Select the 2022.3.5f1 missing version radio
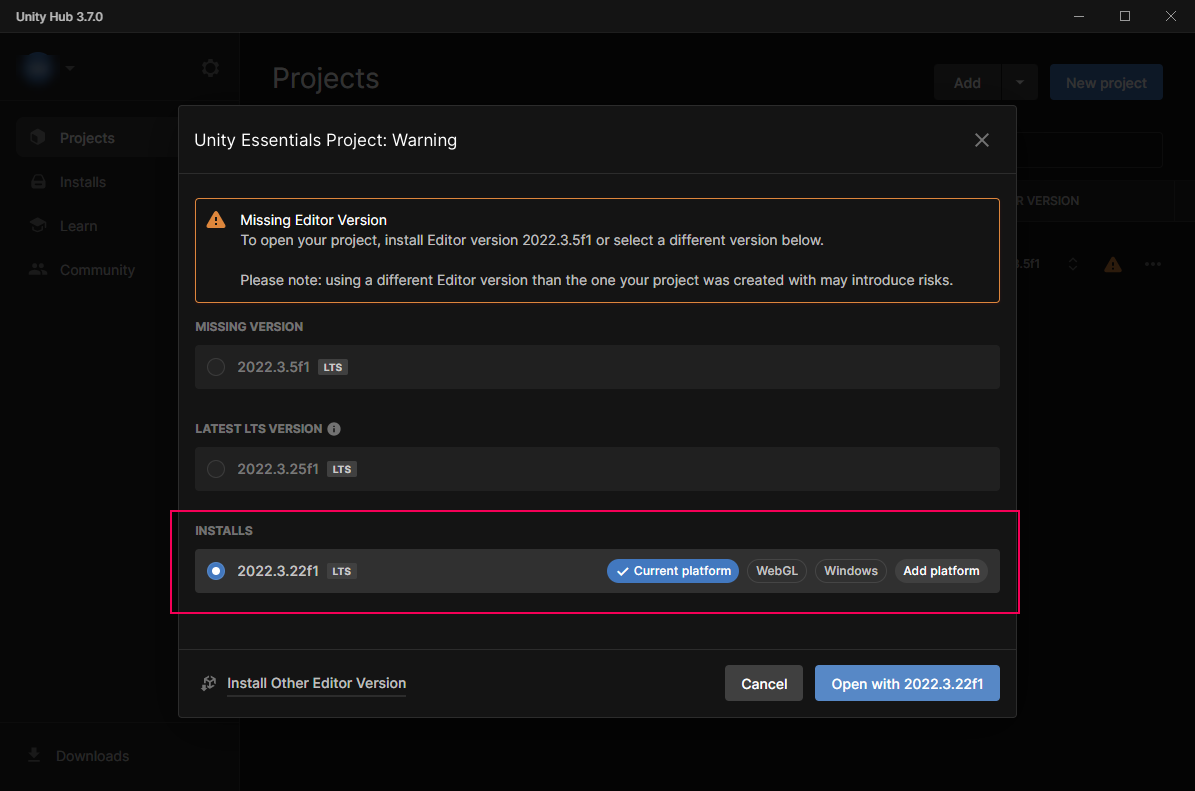Screen dimensions: 1195x791 216,367
